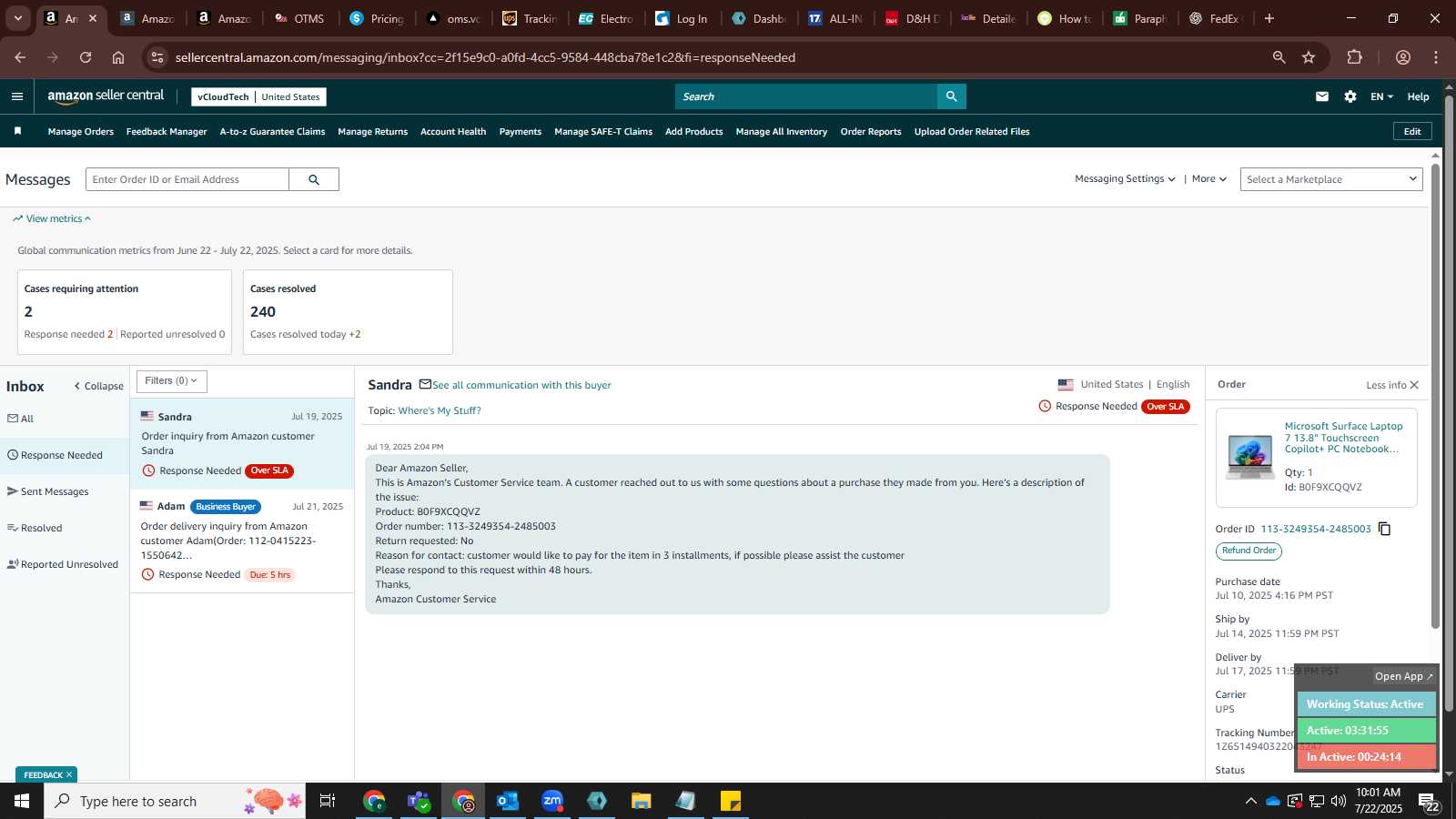Image resolution: width=1456 pixels, height=819 pixels.
Task: Click the browser zoom magnifier icon
Action: pyautogui.click(x=1279, y=57)
